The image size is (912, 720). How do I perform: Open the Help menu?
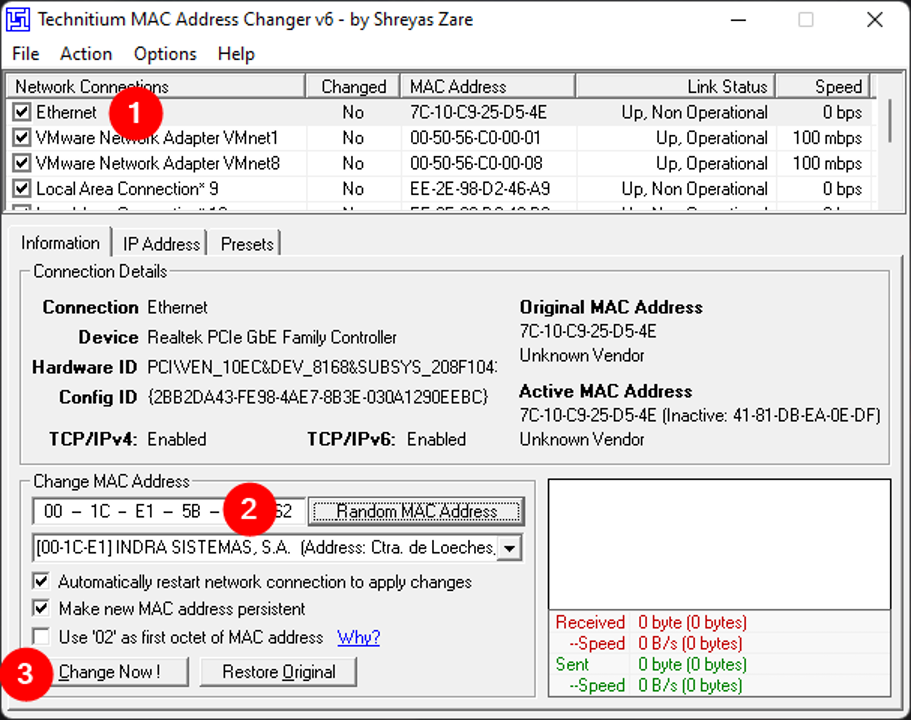(x=236, y=54)
